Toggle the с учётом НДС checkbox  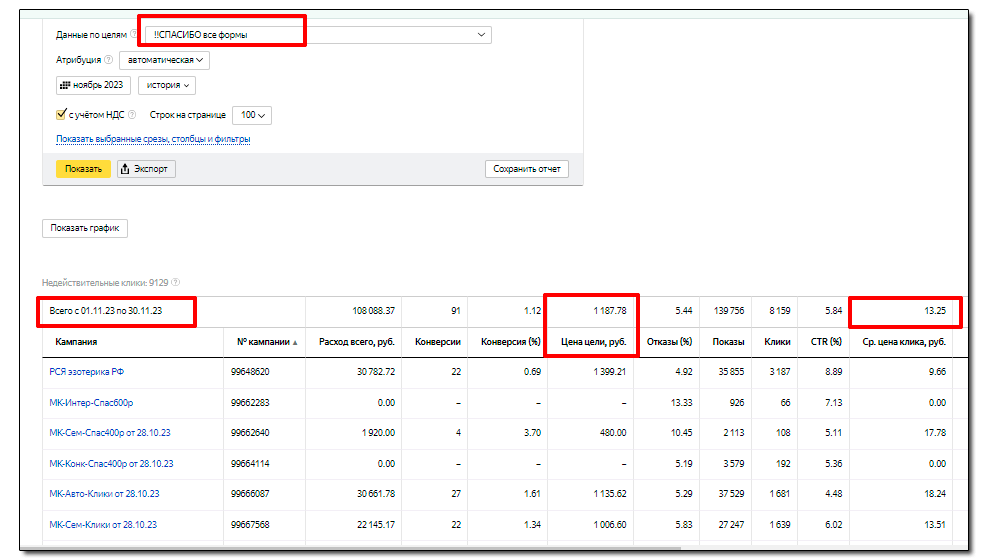pos(61,115)
